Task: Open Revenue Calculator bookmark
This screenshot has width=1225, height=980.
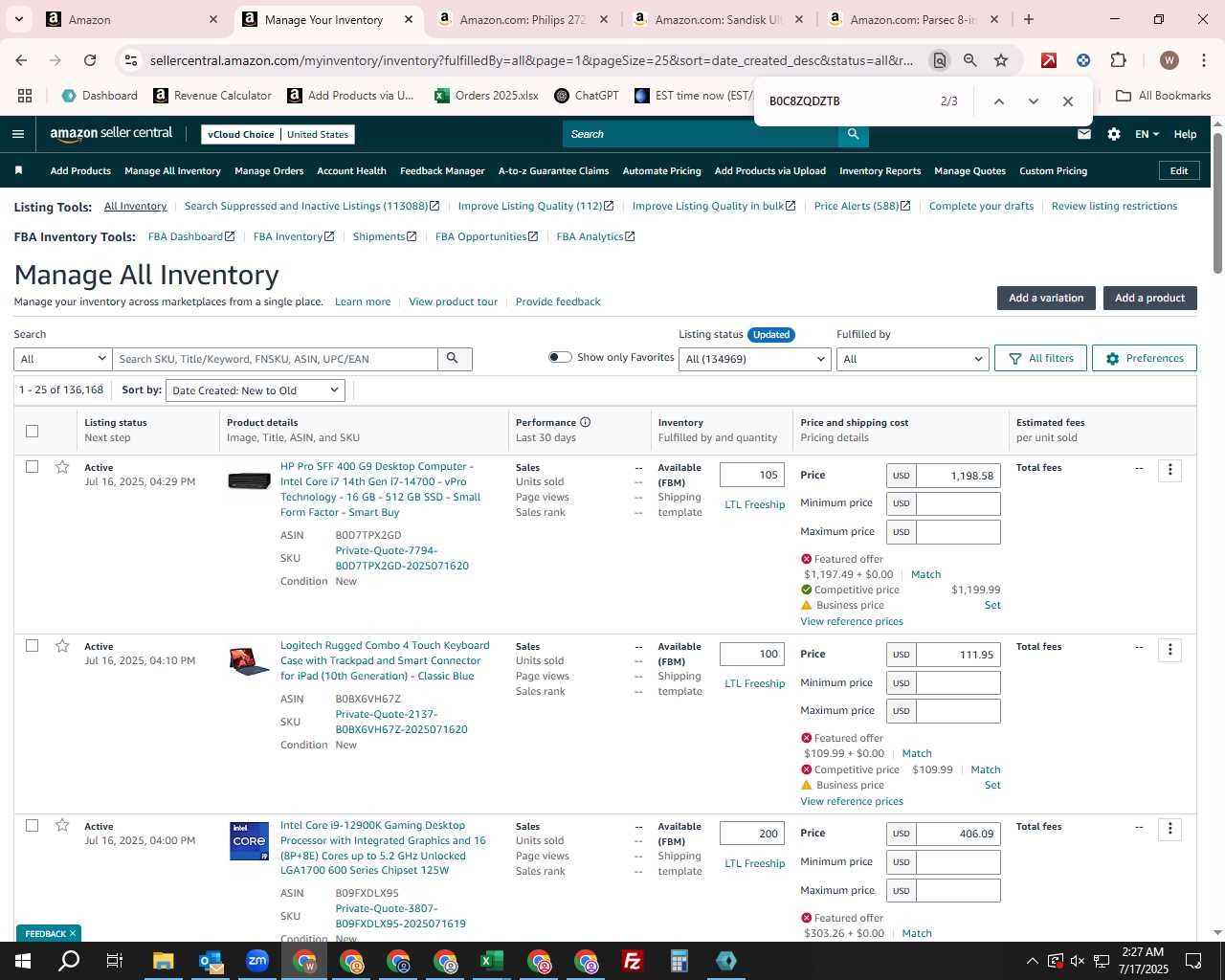Action: (212, 96)
